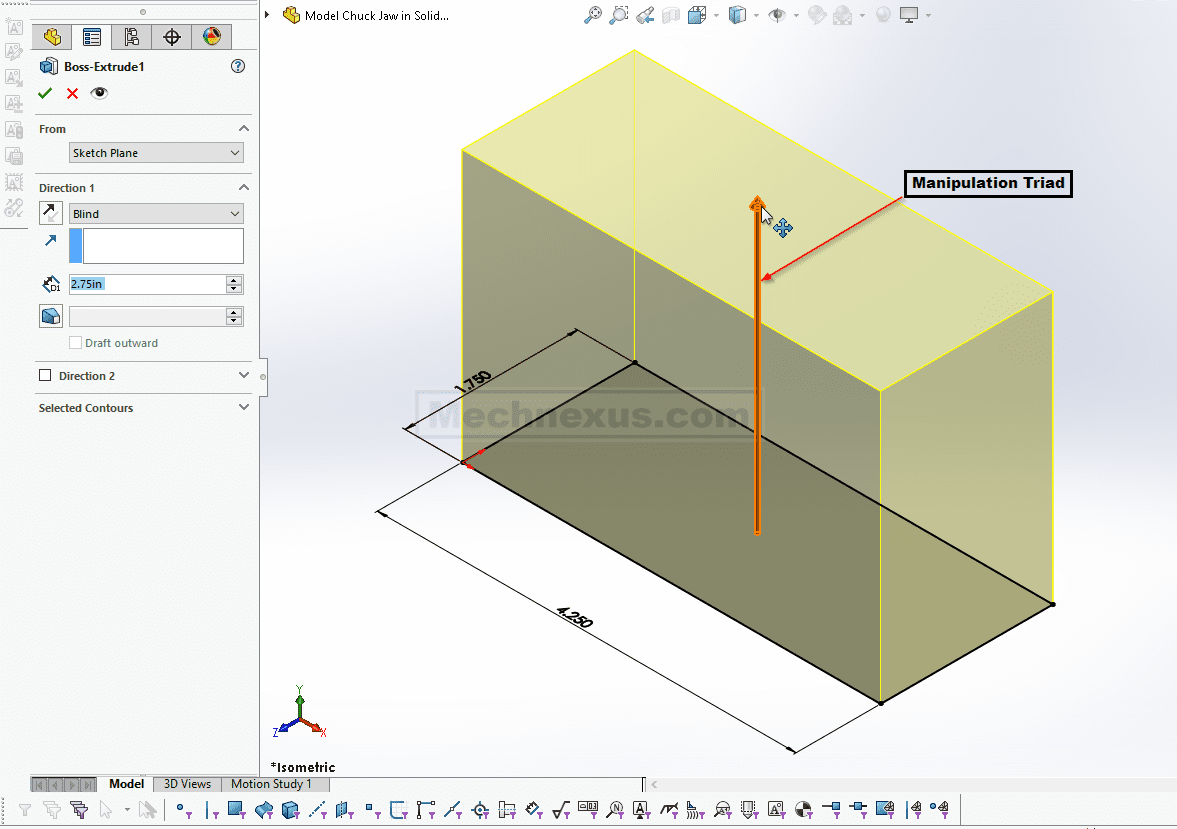Open the DisplayManager color ball tab
This screenshot has height=829, width=1177.
coord(211,38)
